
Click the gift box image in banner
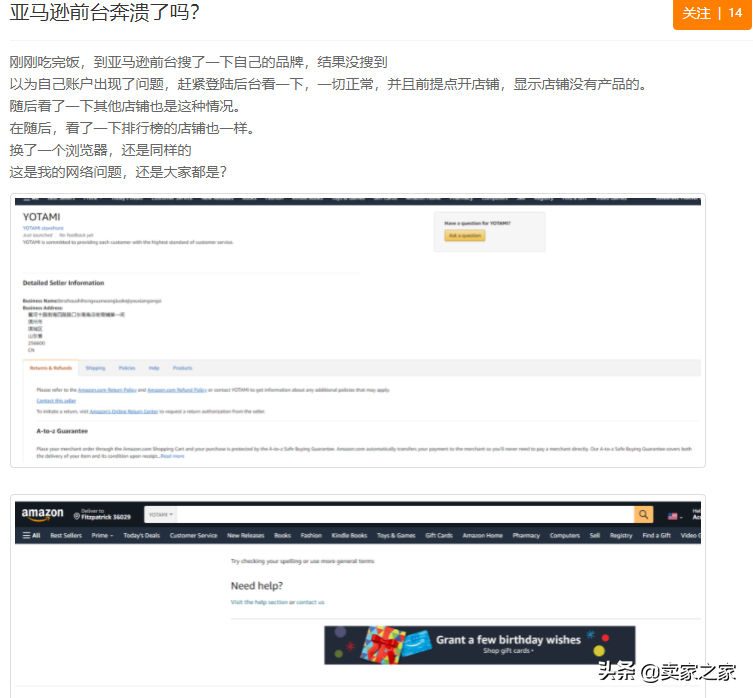click(383, 645)
